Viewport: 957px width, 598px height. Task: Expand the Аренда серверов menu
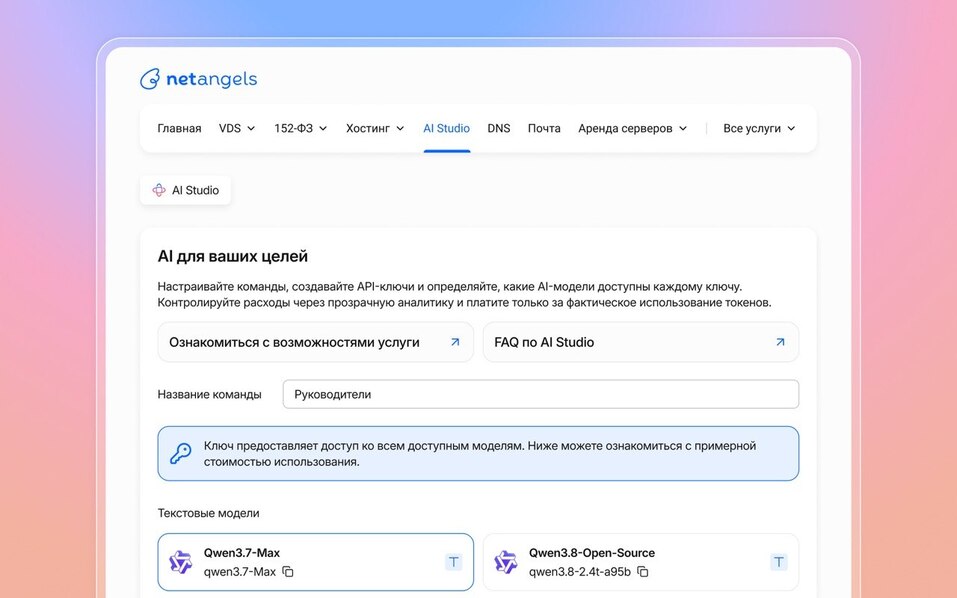pyautogui.click(x=632, y=128)
